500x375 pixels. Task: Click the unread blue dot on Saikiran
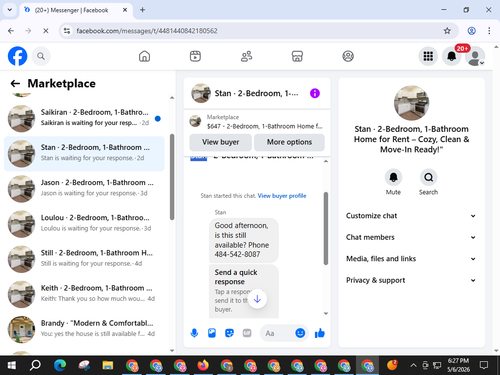158,119
